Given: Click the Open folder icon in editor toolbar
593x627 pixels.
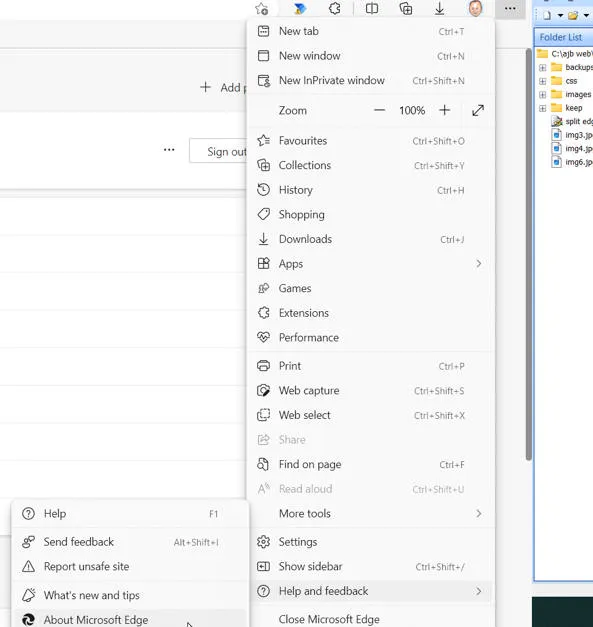Looking at the screenshot, I should [x=573, y=16].
